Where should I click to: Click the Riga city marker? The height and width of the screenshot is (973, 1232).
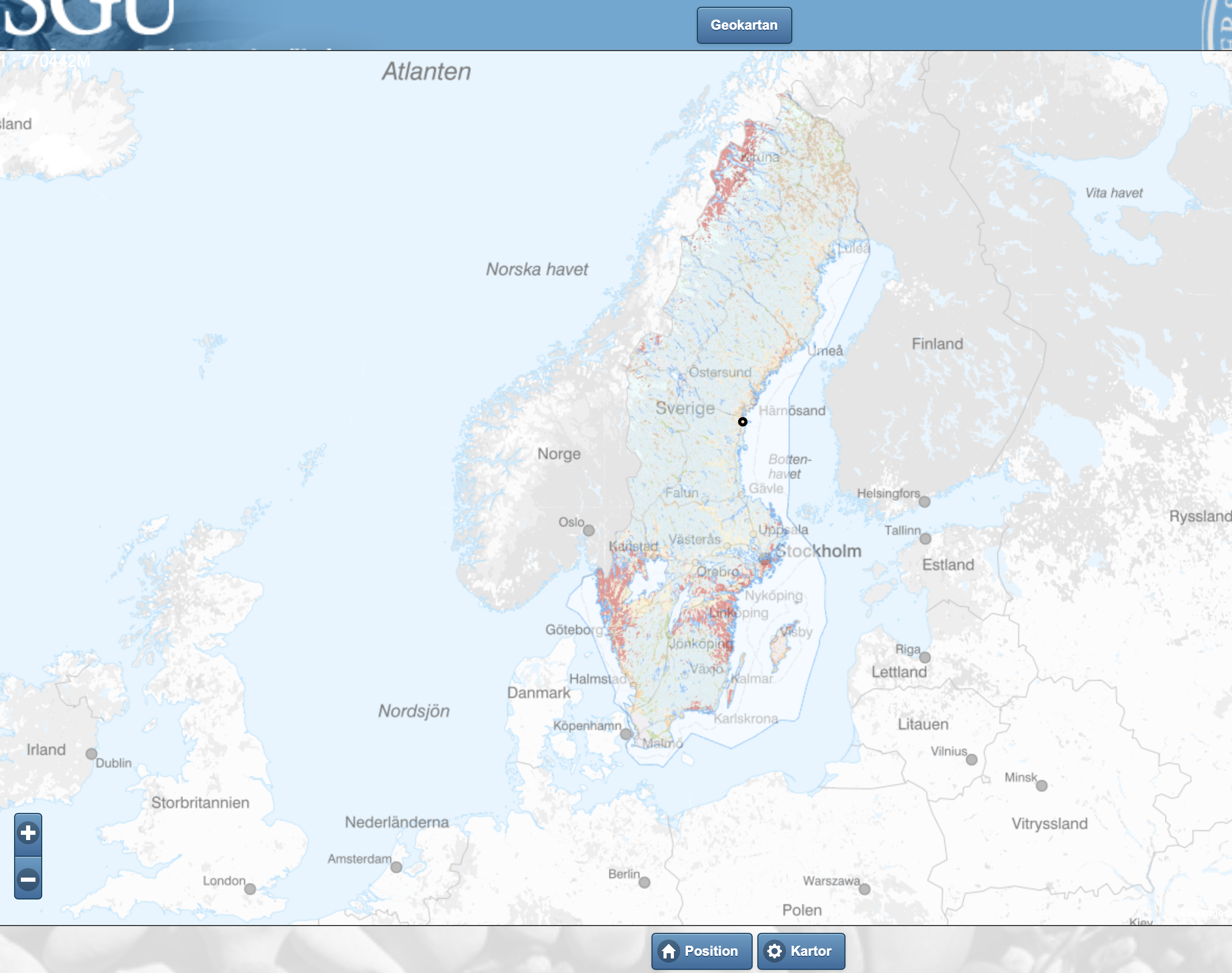pyautogui.click(x=925, y=658)
